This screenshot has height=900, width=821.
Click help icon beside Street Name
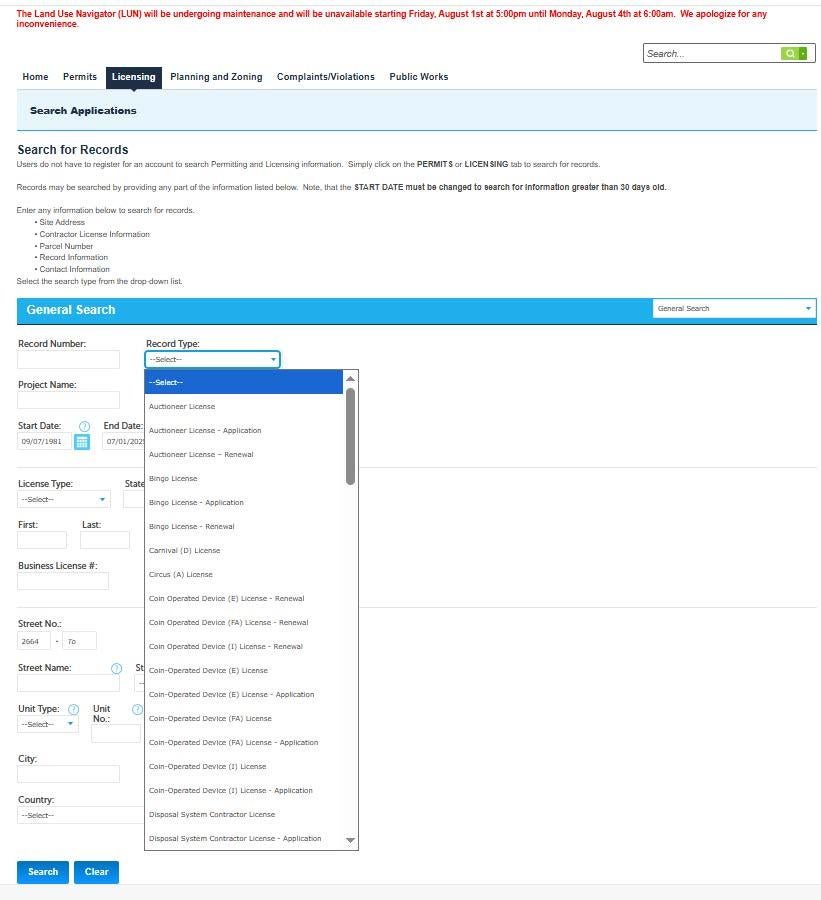tap(117, 669)
